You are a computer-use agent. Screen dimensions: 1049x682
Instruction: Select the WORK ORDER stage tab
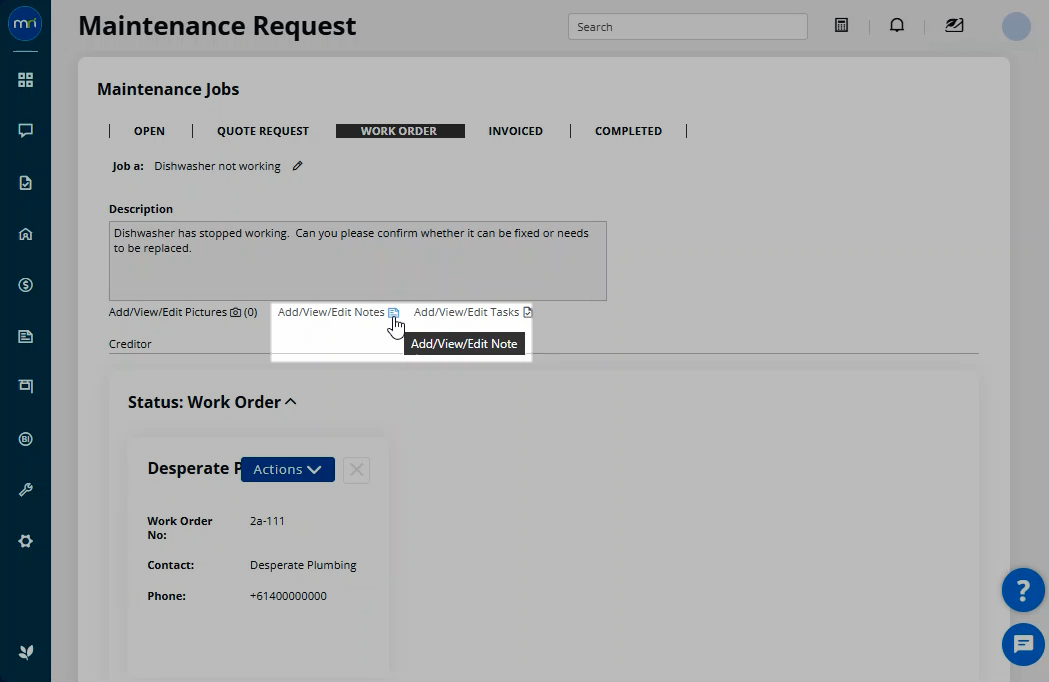pos(400,131)
